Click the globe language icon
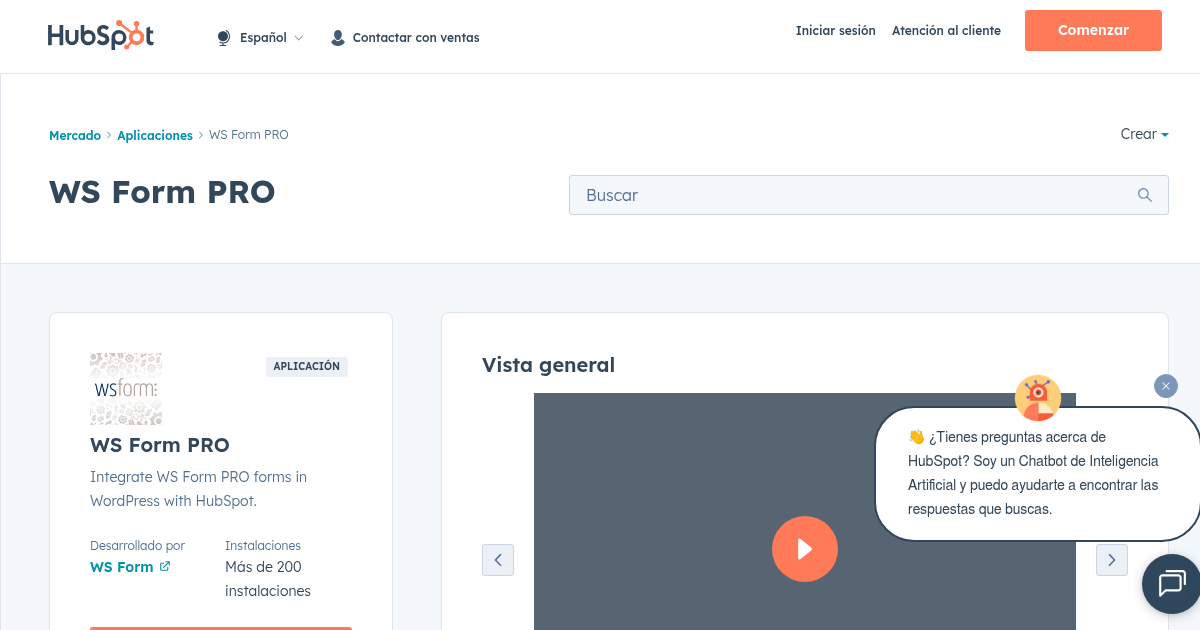 224,38
